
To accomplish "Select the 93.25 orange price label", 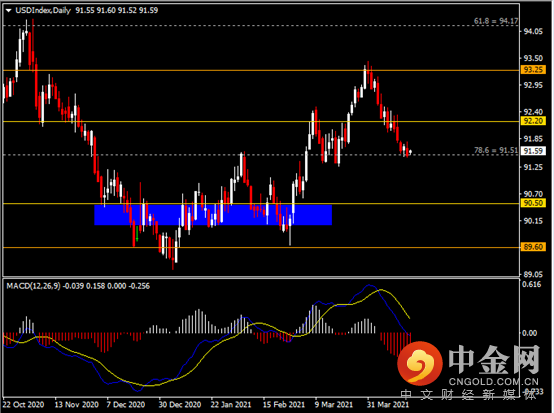I will click(533, 70).
